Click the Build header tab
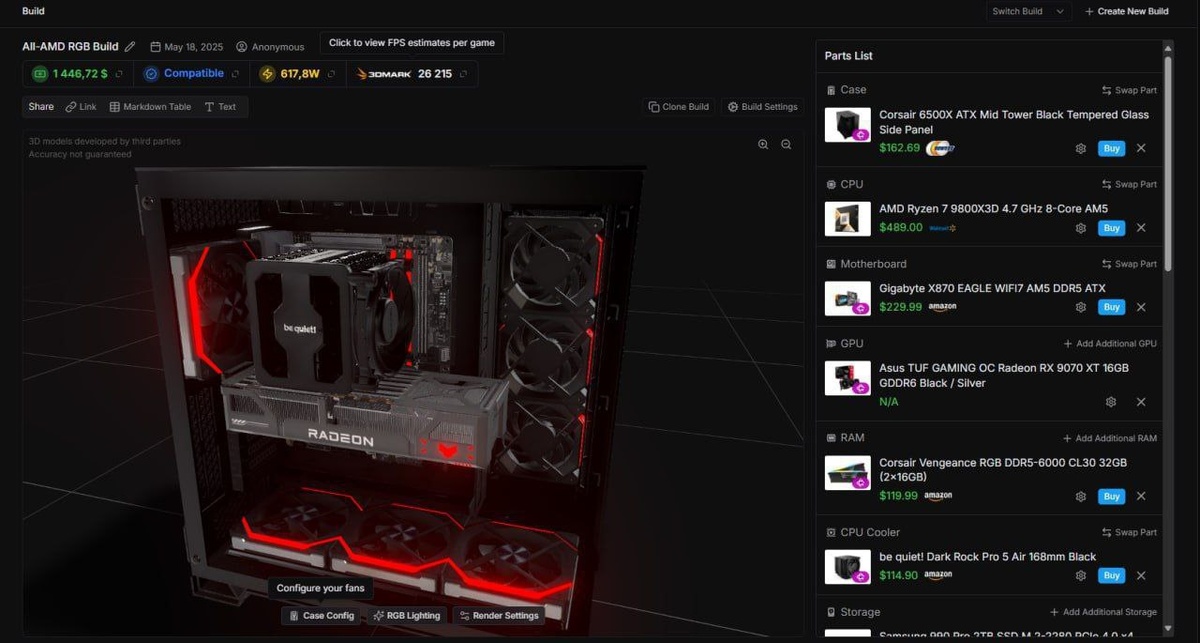1200x643 pixels. click(33, 11)
